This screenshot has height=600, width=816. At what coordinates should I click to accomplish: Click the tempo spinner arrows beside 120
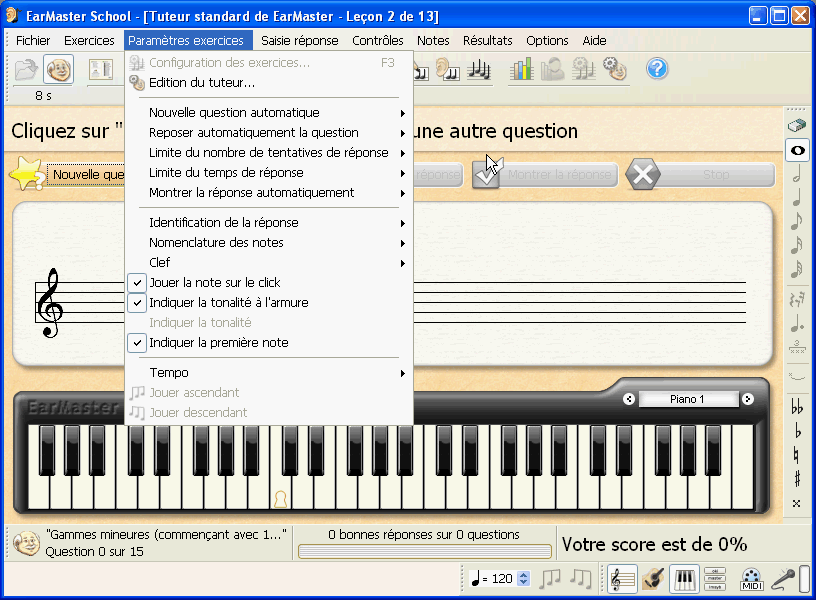[524, 579]
